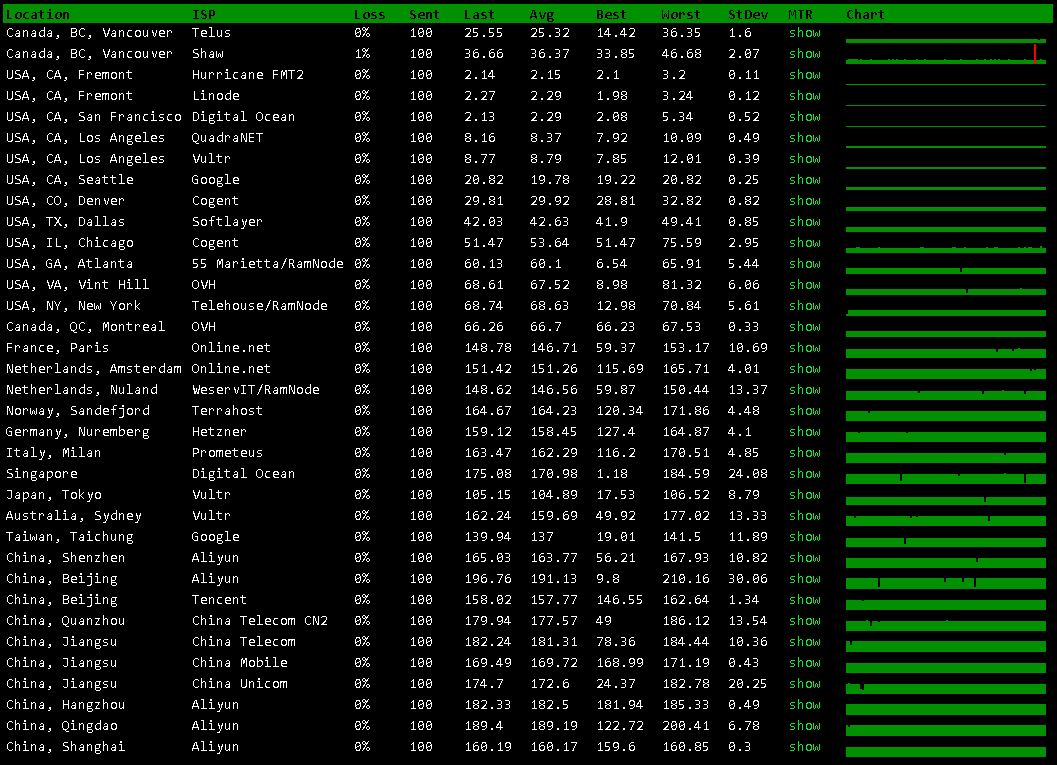Open MTR show link for Shaw Vancouver

tap(804, 53)
